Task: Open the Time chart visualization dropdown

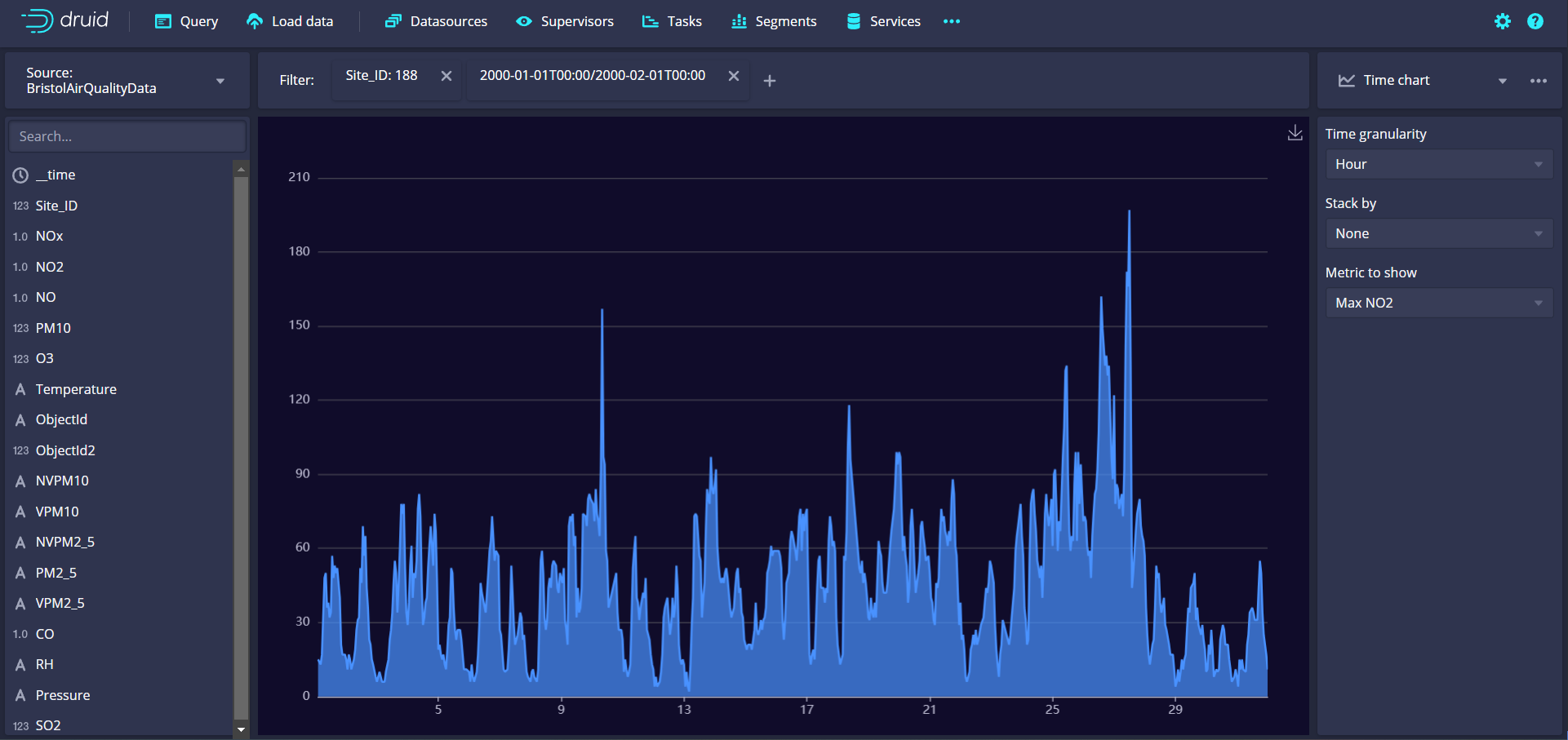Action: click(x=1422, y=80)
